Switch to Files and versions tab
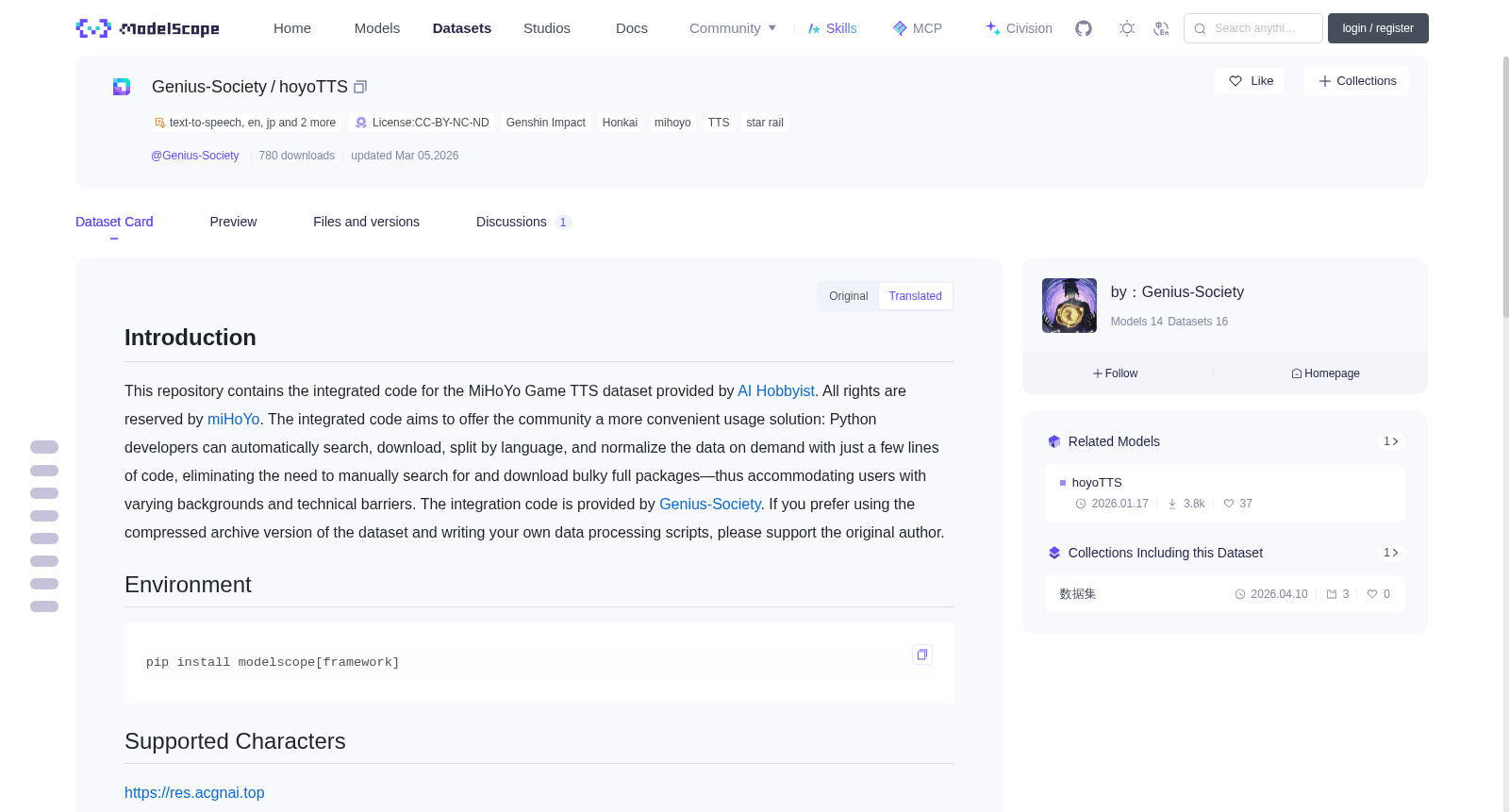The height and width of the screenshot is (812, 1509). point(366,222)
